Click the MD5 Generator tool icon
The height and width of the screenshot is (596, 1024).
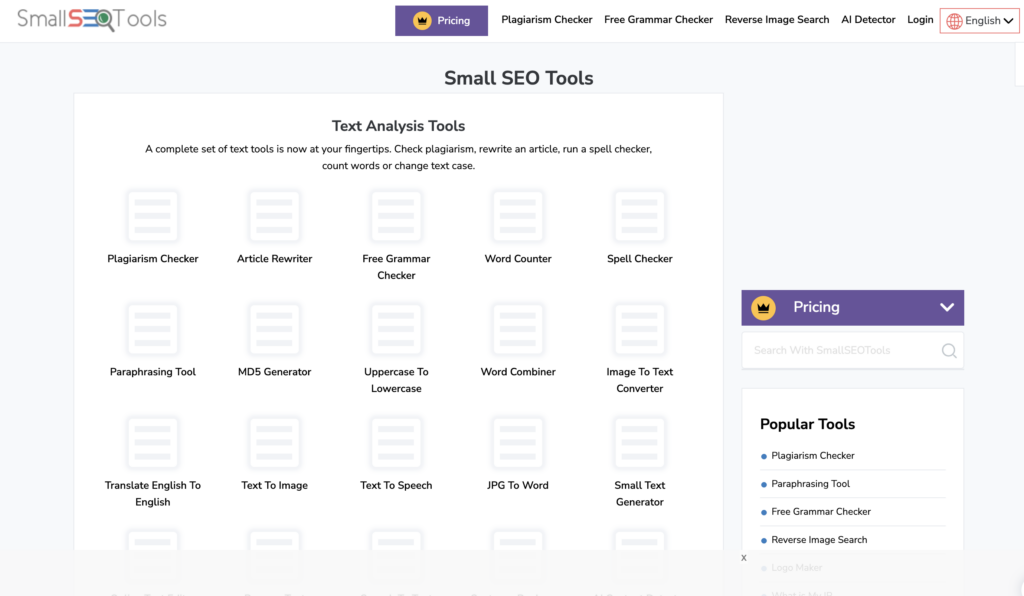pos(275,329)
